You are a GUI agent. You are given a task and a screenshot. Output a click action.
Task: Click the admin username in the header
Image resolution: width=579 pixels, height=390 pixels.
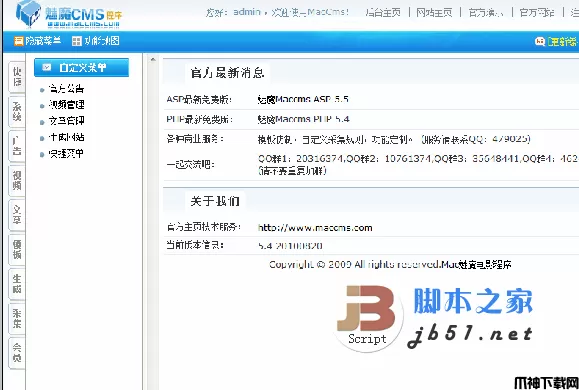pos(247,12)
